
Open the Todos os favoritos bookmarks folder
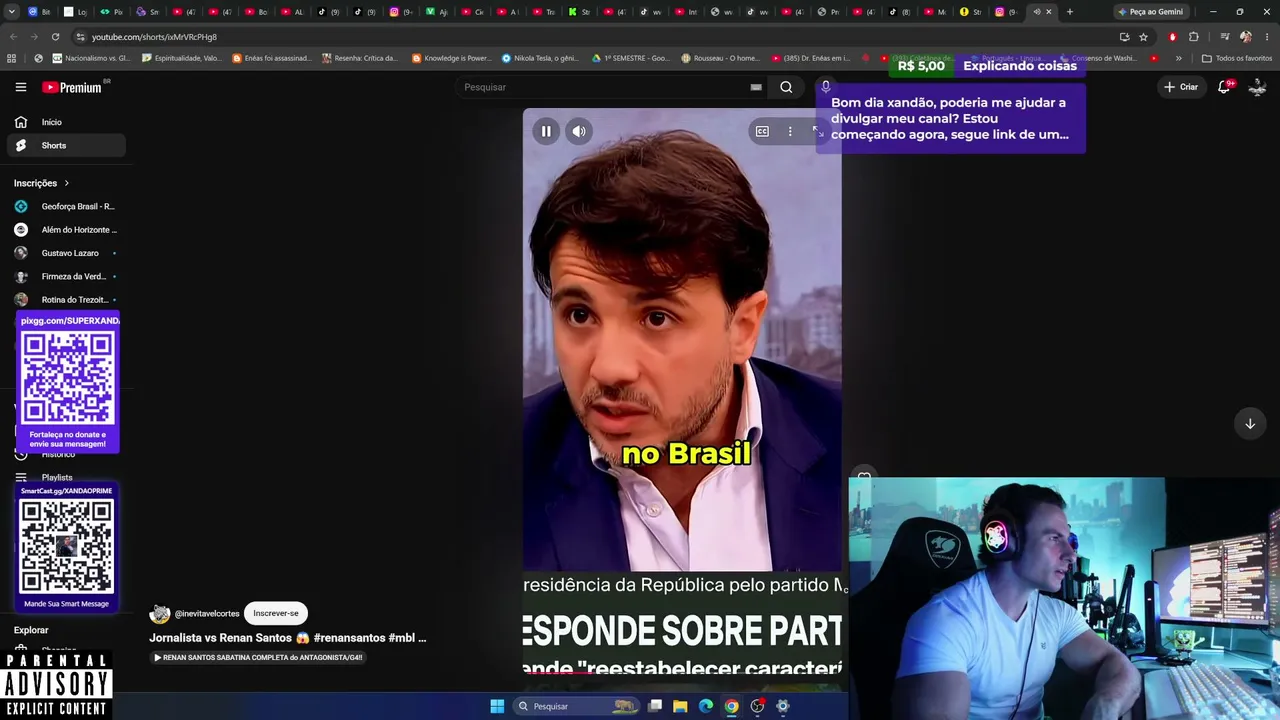(1237, 58)
